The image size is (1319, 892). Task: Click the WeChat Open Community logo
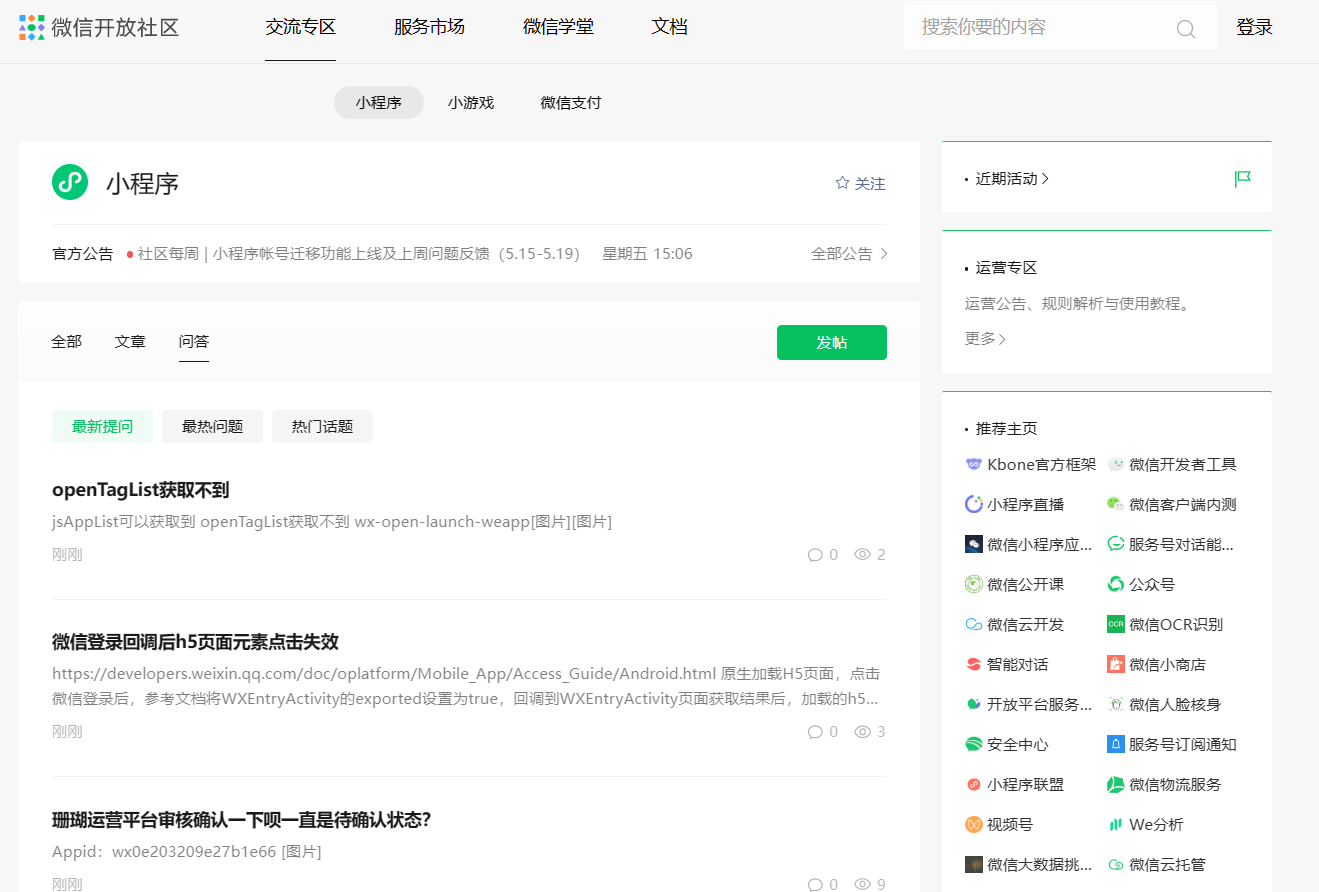[98, 27]
